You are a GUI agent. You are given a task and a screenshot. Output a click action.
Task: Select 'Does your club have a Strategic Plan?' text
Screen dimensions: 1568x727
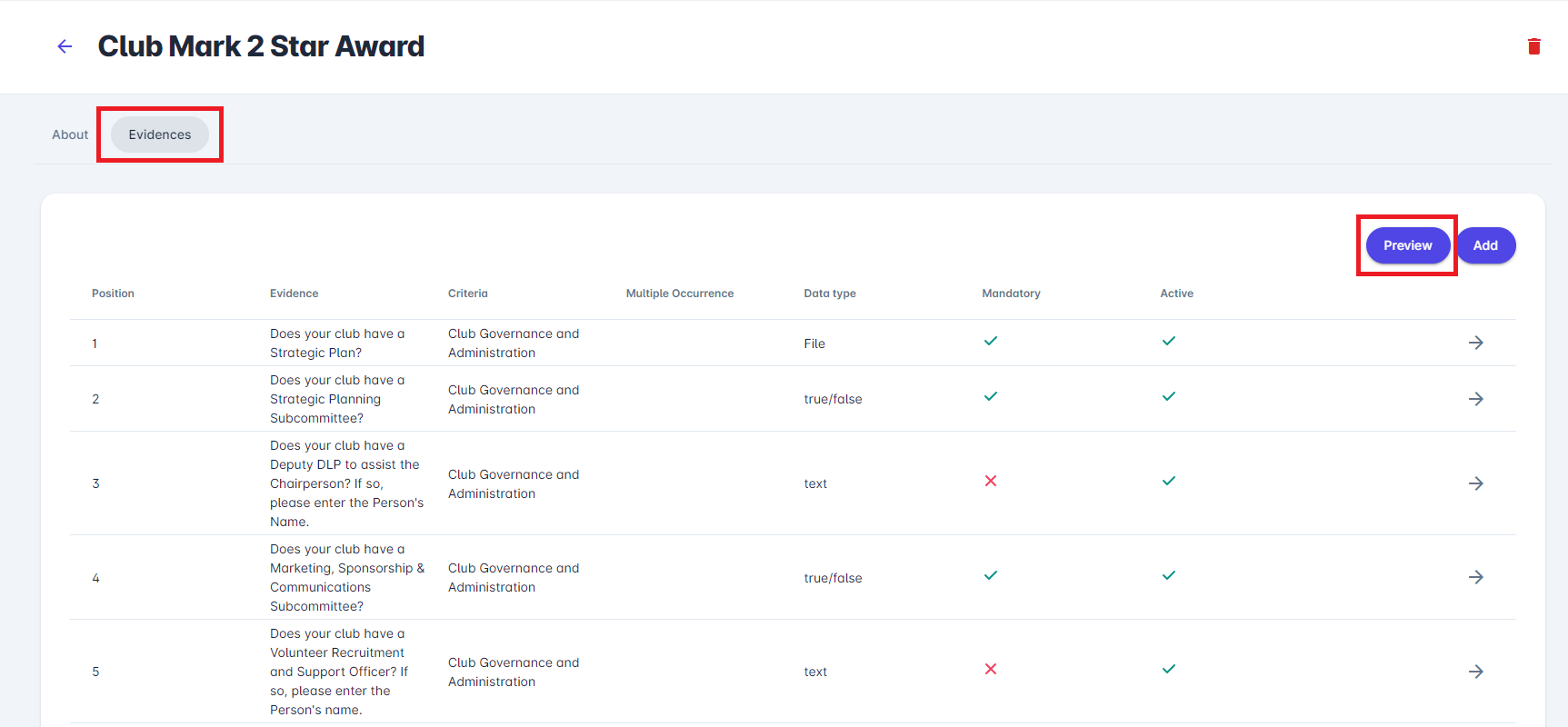[x=337, y=344]
